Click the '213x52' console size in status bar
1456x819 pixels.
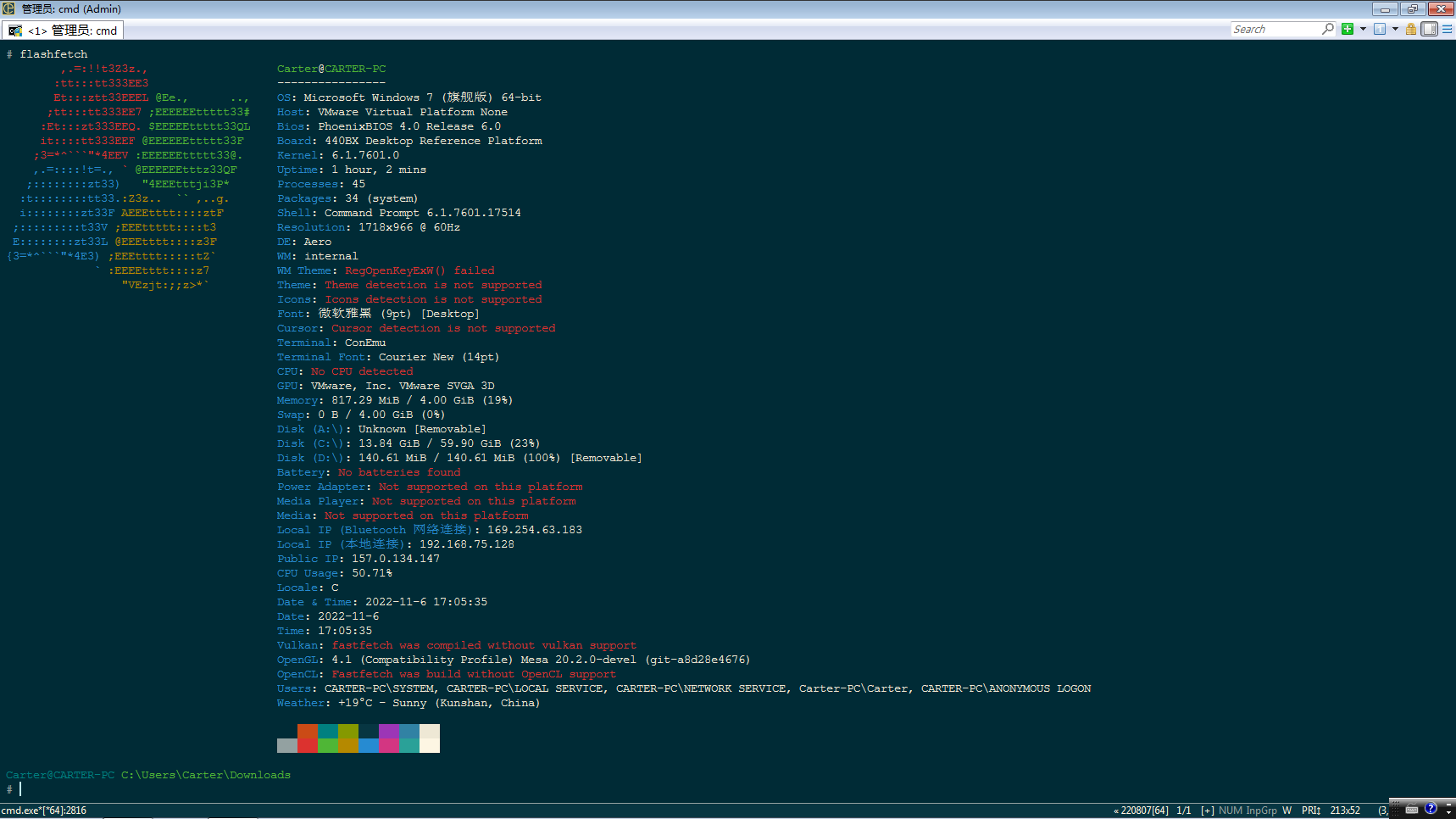pos(1345,811)
